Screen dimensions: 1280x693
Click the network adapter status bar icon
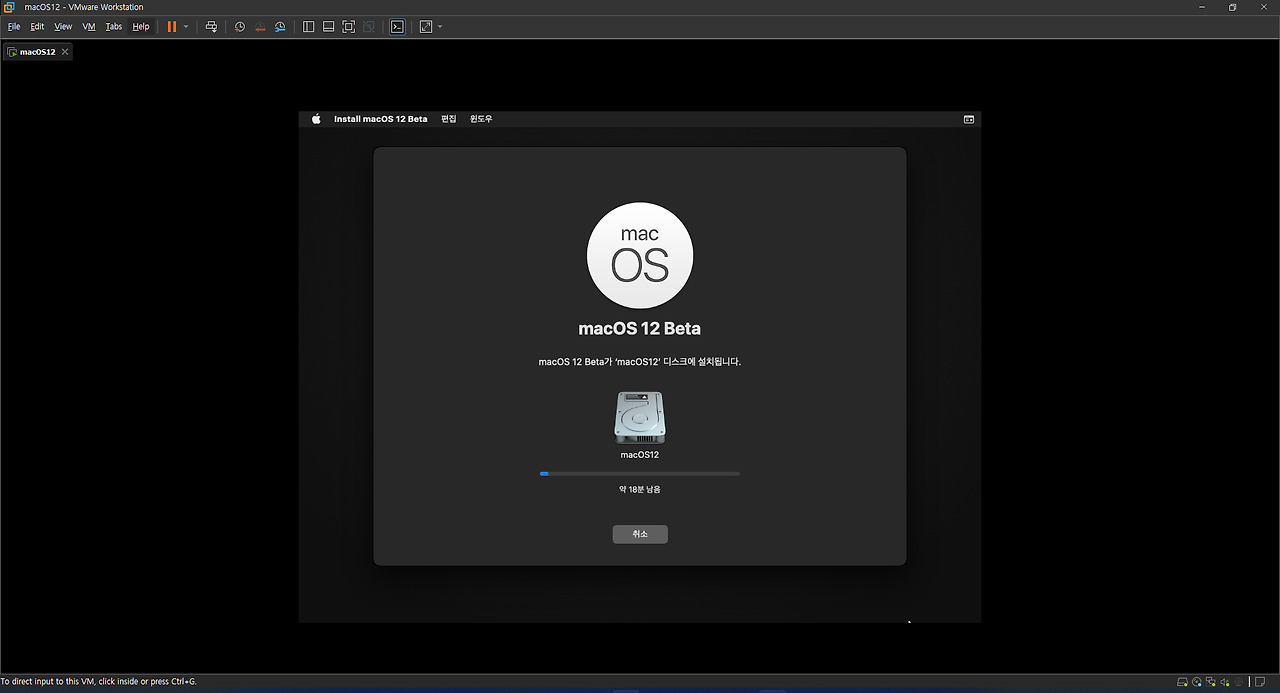1211,682
